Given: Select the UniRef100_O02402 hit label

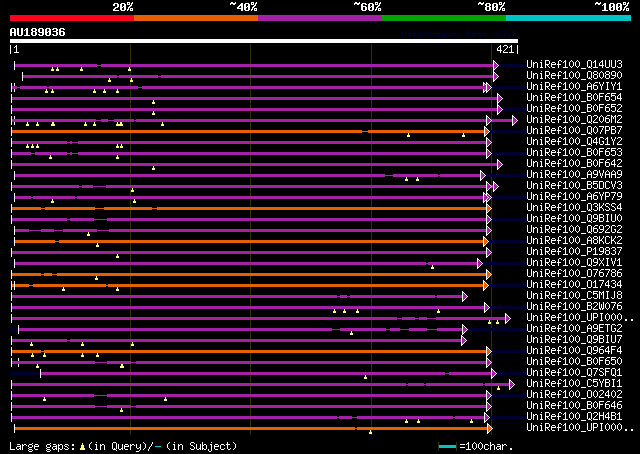Looking at the screenshot, I should (x=574, y=395).
